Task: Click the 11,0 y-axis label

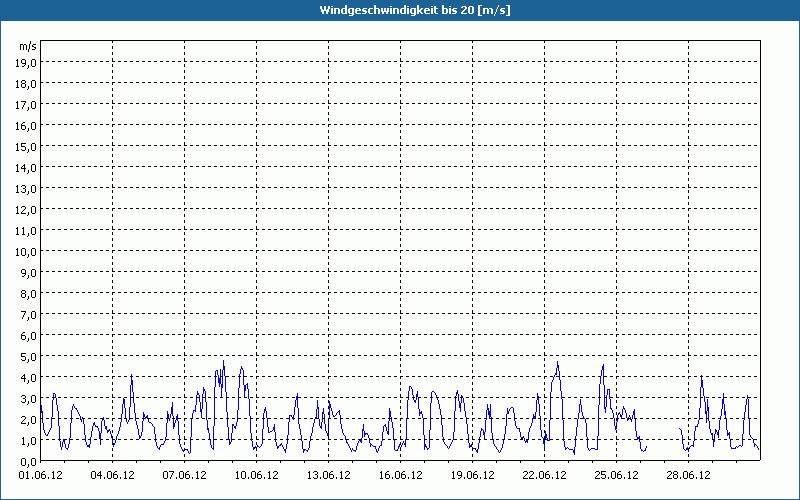Action: pyautogui.click(x=26, y=231)
